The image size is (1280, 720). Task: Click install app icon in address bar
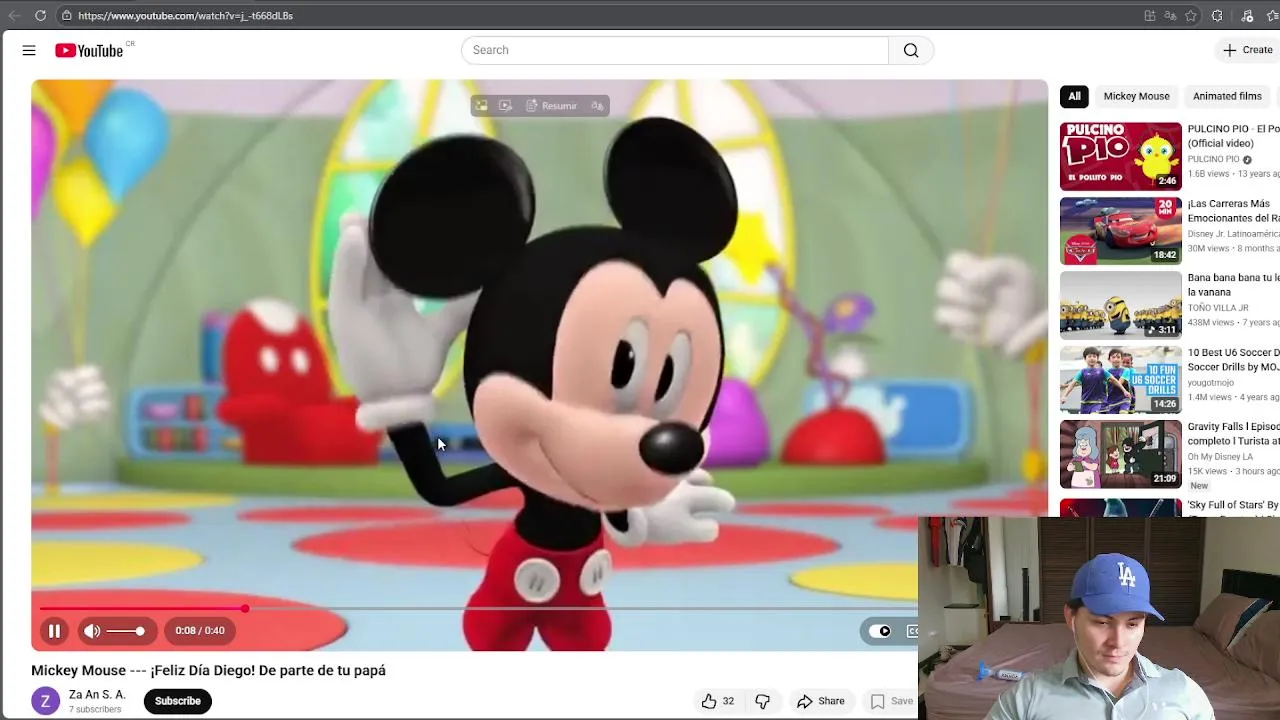pos(1150,16)
